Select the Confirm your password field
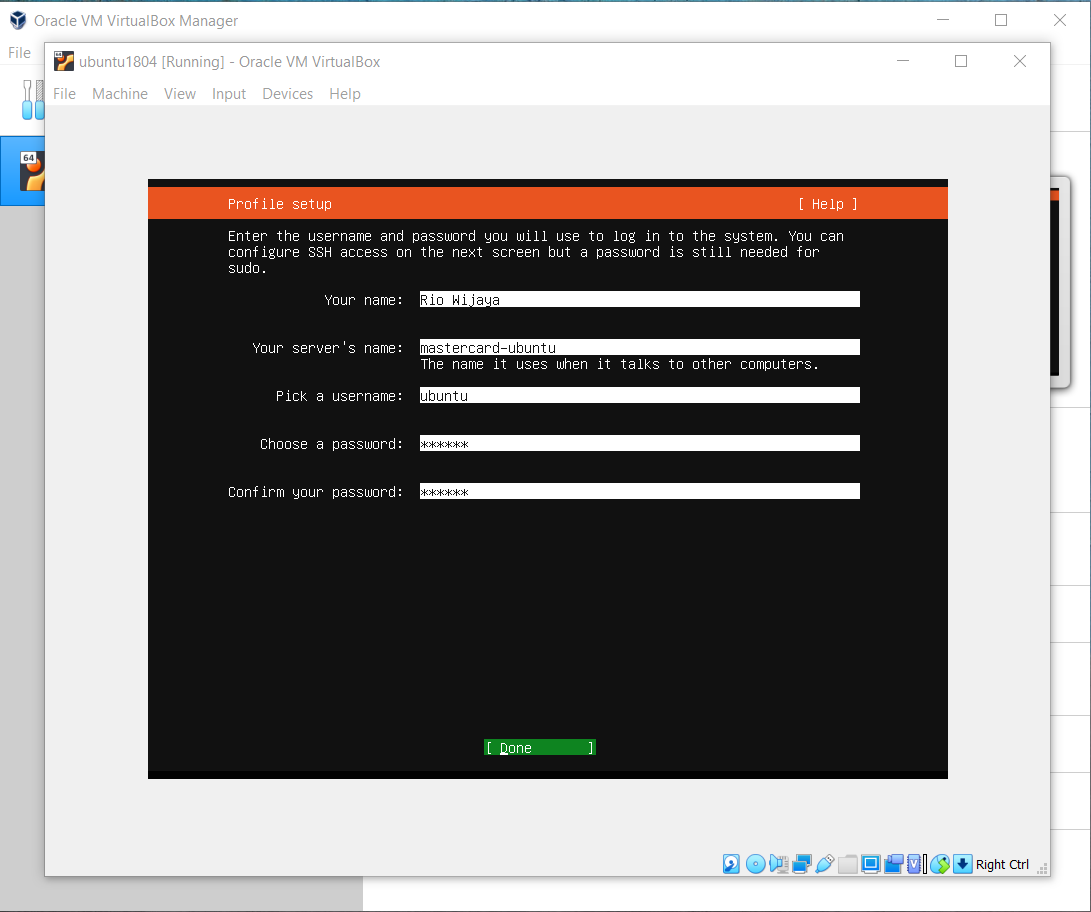This screenshot has height=912, width=1091. point(639,492)
